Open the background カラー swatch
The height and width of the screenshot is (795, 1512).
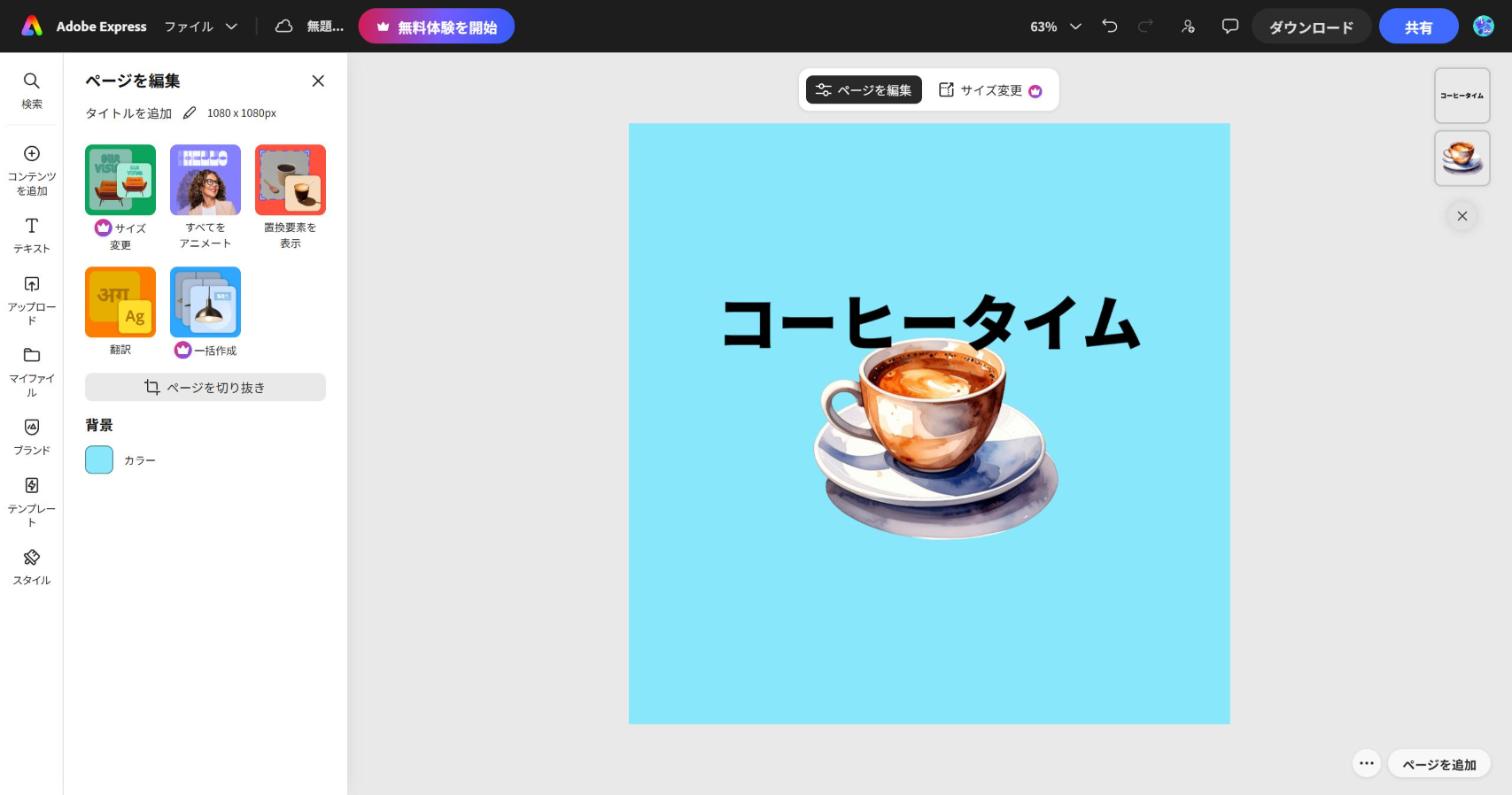[x=99, y=460]
